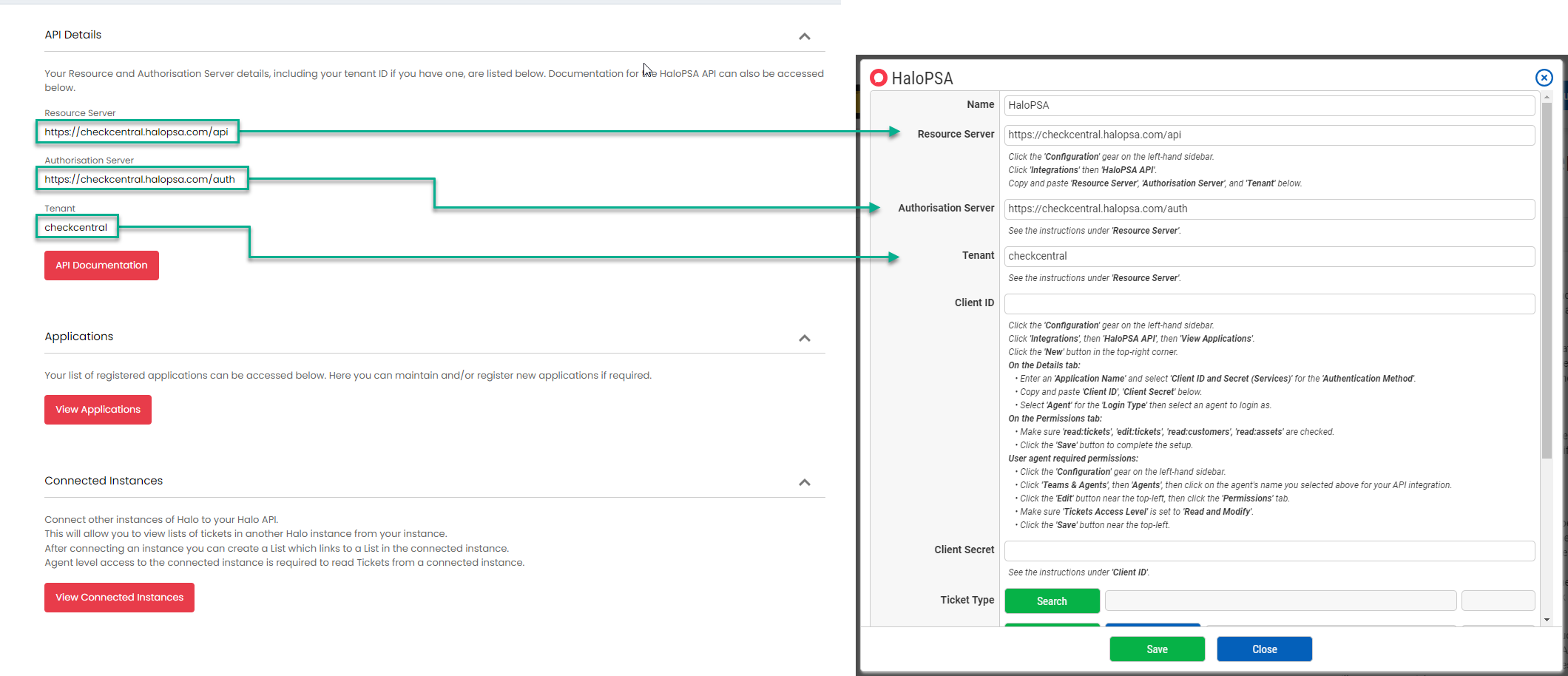
Task: Click the 'API Details' heading
Action: (x=72, y=35)
